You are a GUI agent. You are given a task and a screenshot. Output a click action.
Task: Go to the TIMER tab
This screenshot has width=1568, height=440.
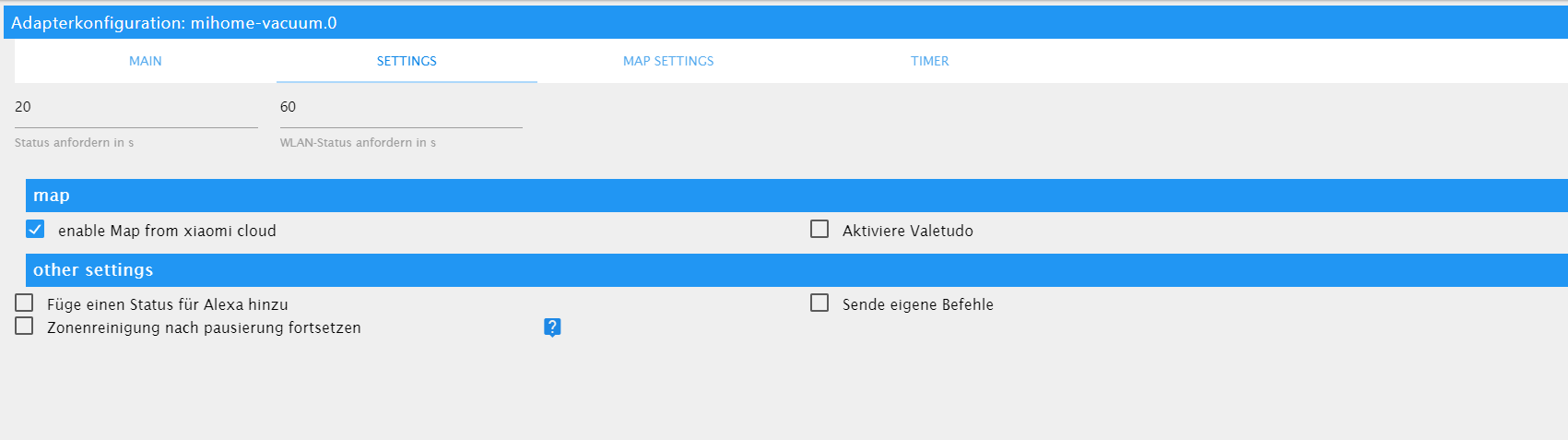tap(929, 61)
